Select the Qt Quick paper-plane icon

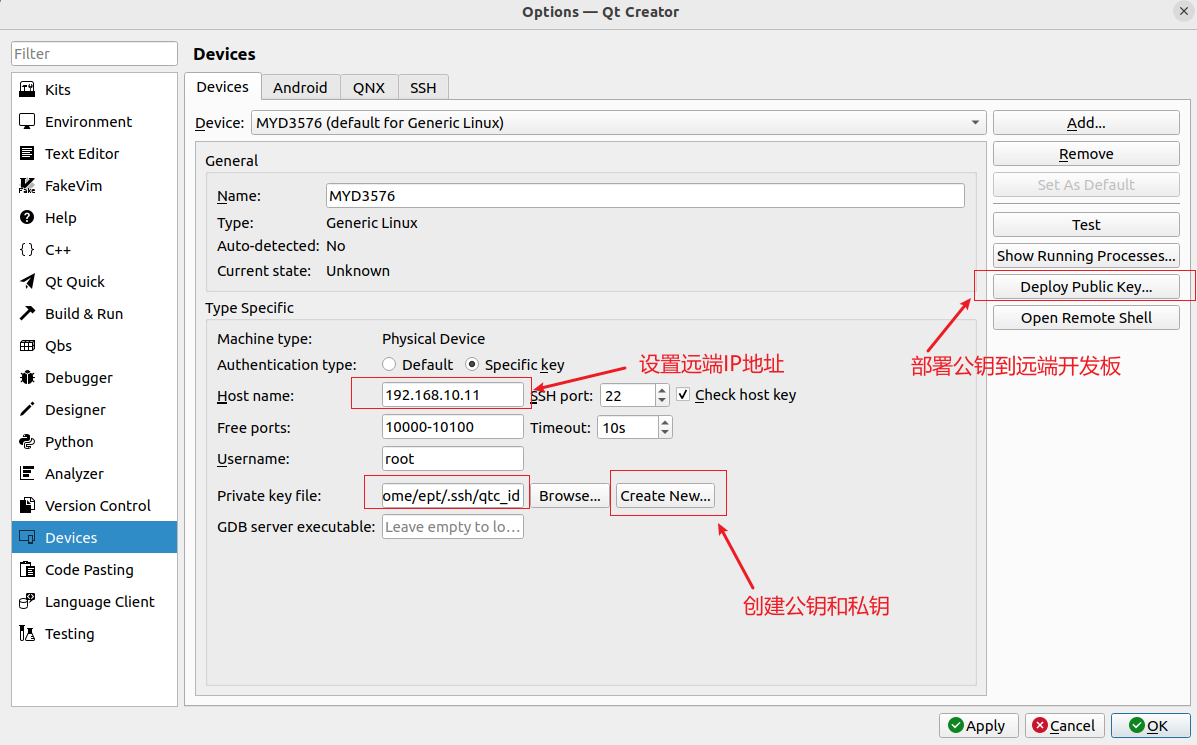point(27,282)
